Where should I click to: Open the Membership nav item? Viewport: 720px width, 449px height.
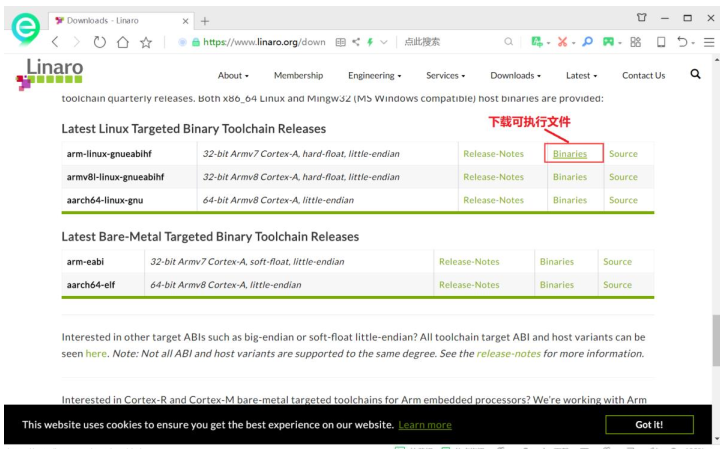(298, 75)
